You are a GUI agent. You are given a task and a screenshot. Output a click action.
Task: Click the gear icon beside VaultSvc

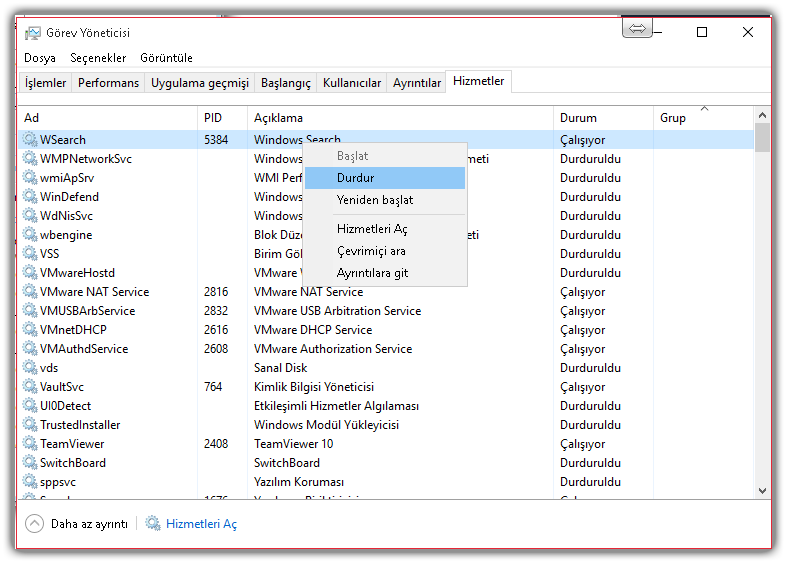[30, 386]
